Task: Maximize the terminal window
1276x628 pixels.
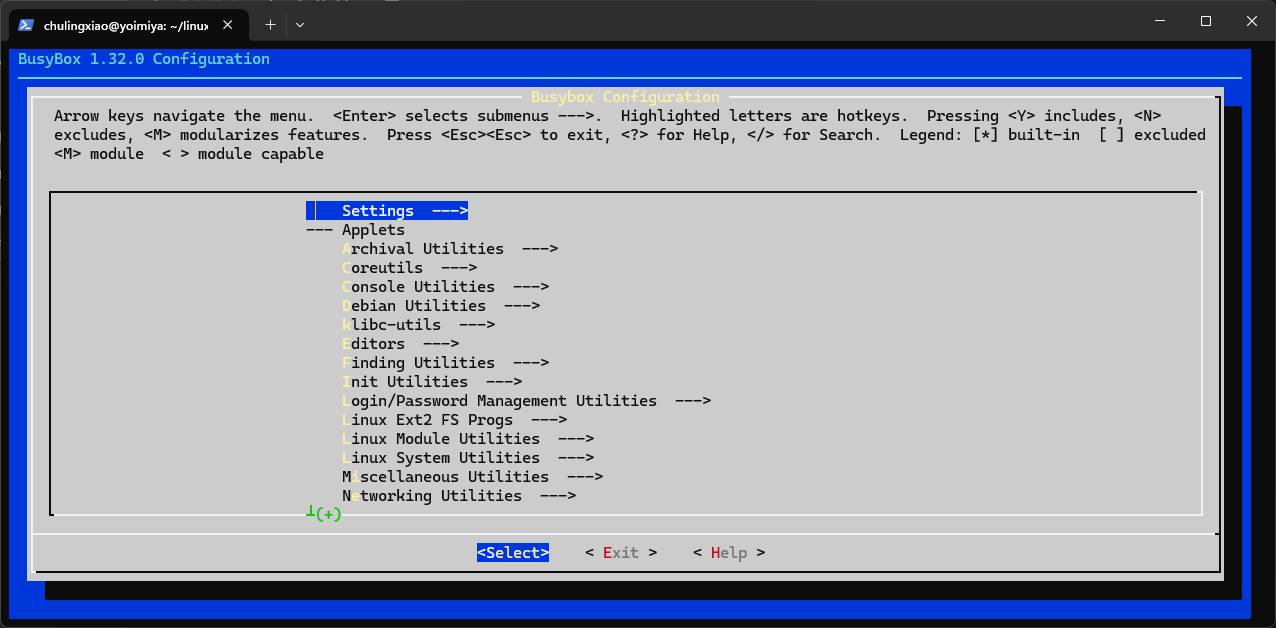Action: 1206,21
